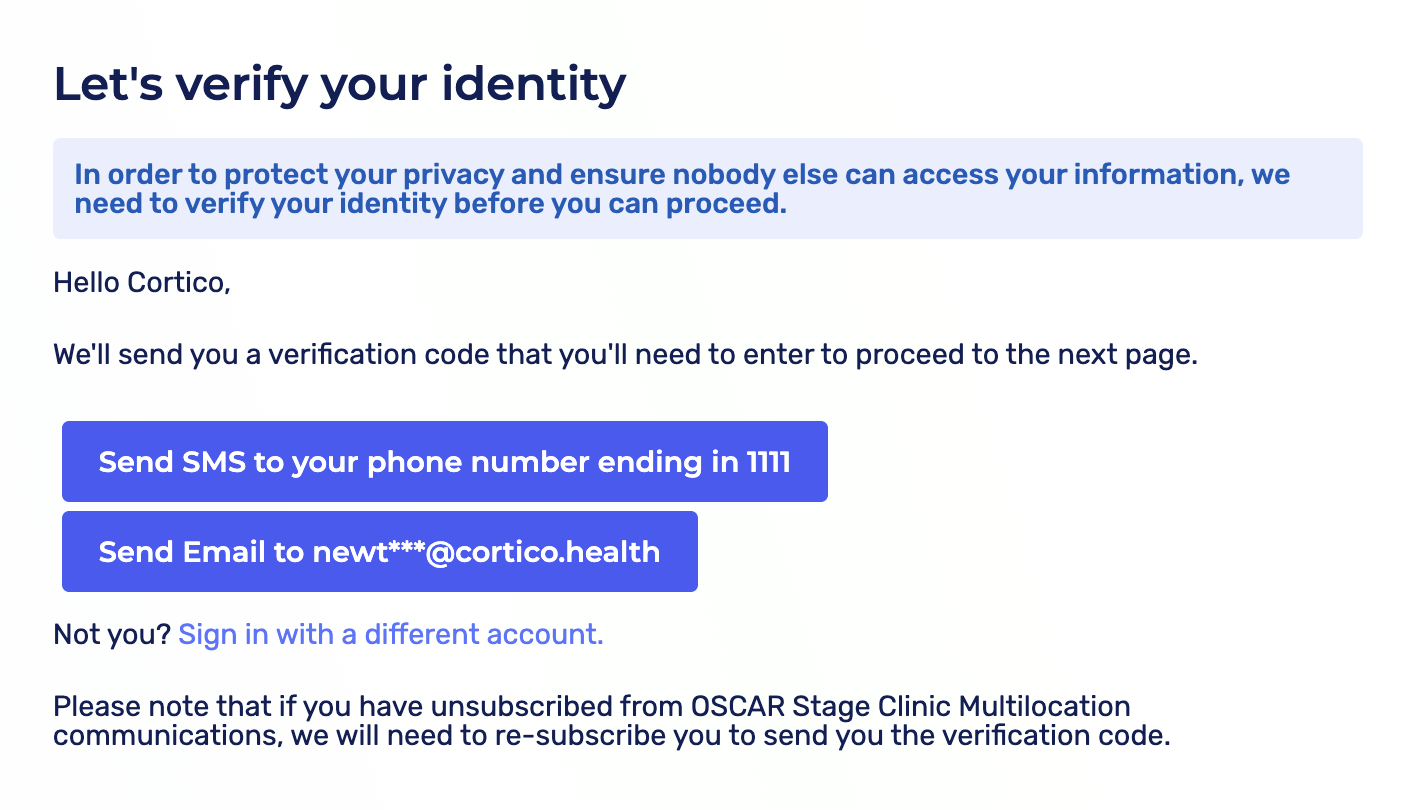Click the "Let's verify your identity" heading

point(339,84)
